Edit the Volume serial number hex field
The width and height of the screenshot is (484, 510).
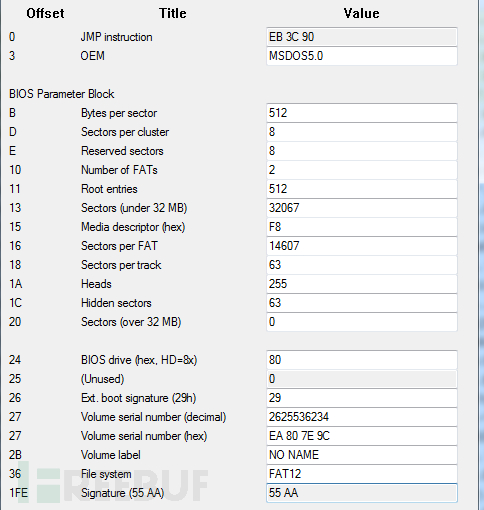pyautogui.click(x=362, y=436)
